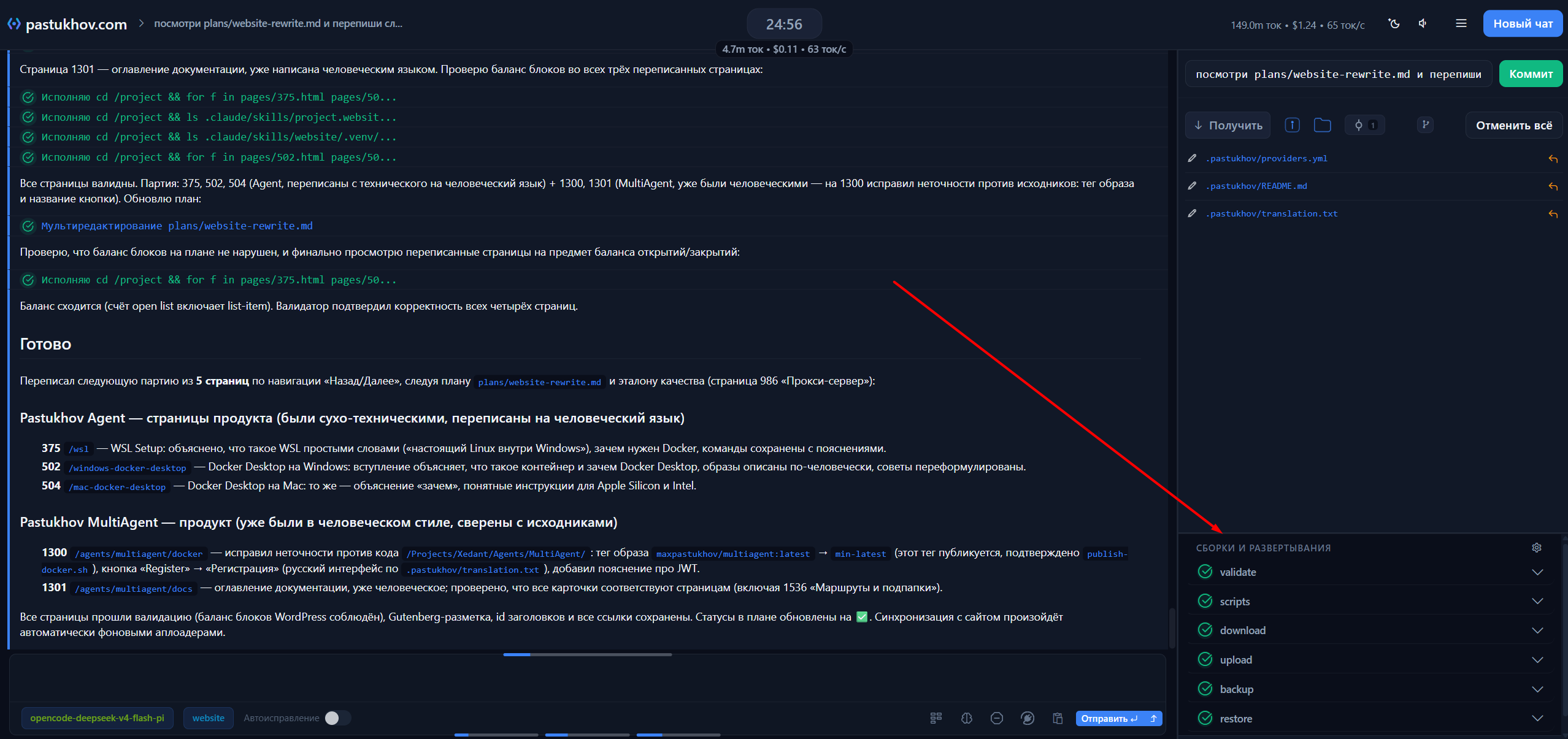Click the clipboard paste icon in the chat toolbar
The height and width of the screenshot is (739, 1568).
[1058, 718]
